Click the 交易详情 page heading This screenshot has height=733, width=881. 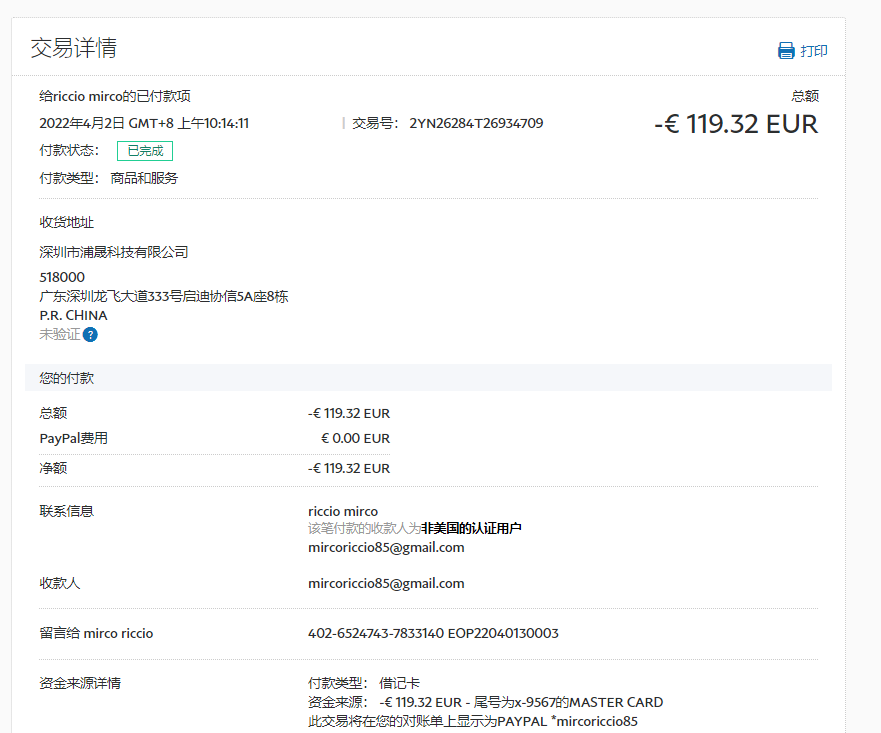pos(74,48)
